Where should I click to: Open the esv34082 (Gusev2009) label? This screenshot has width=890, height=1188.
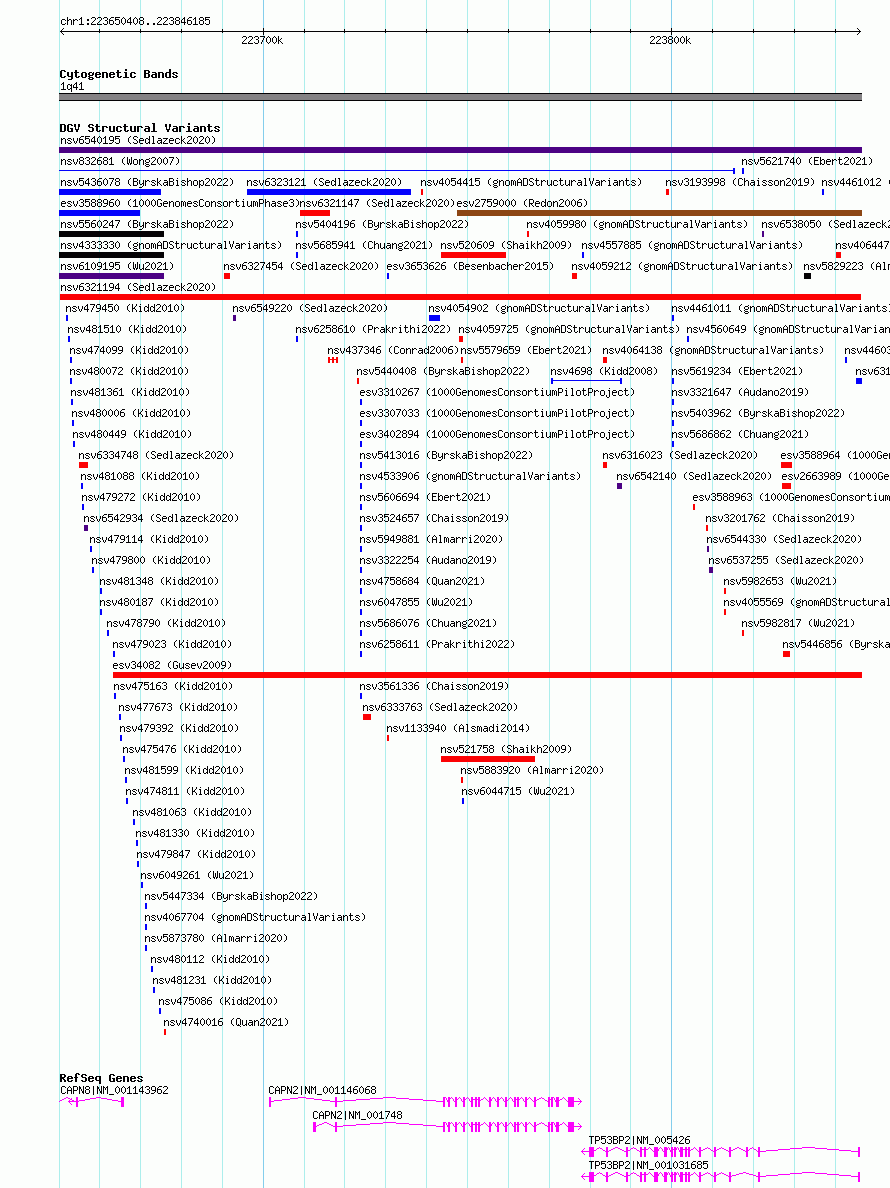172,666
